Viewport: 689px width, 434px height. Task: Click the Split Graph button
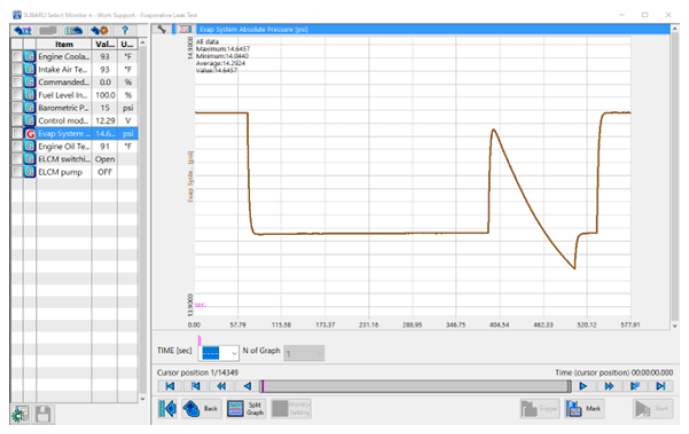point(247,409)
